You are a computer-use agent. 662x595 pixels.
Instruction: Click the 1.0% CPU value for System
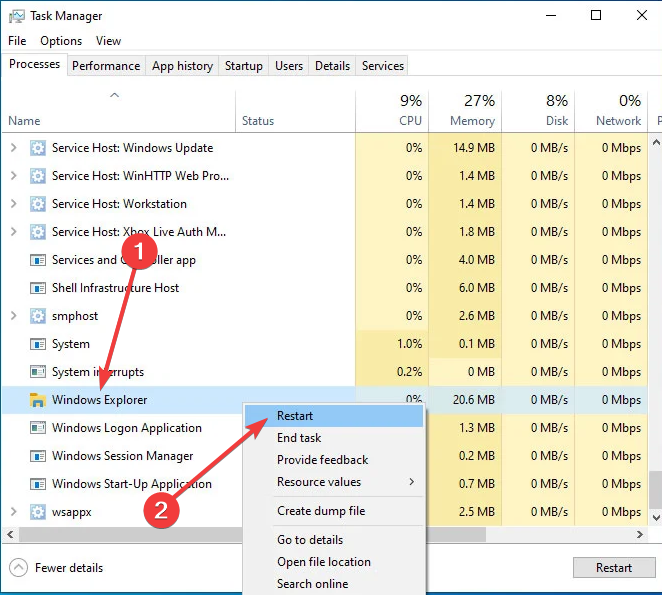point(409,344)
